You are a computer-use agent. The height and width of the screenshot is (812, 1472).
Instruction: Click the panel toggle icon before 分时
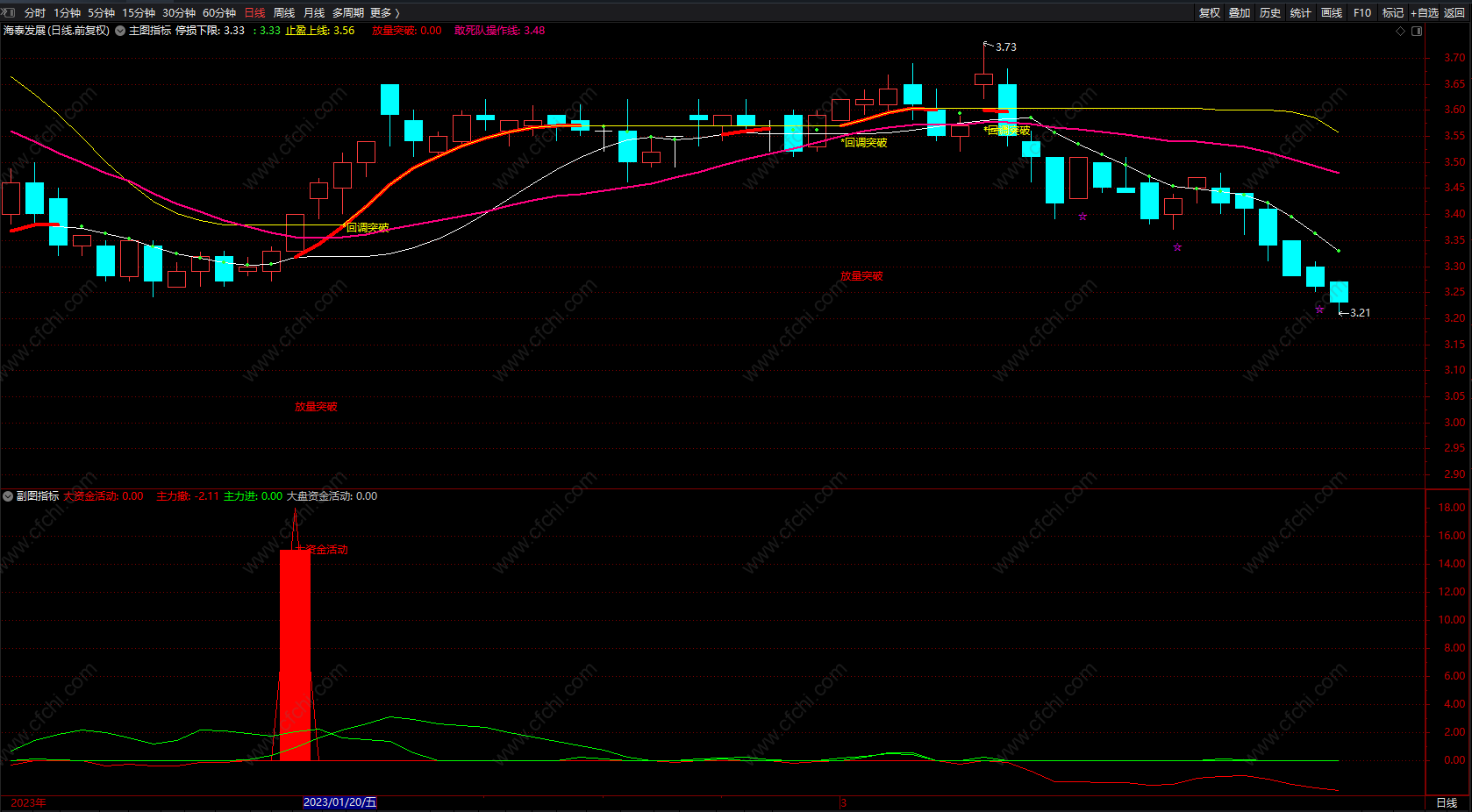pos(10,12)
